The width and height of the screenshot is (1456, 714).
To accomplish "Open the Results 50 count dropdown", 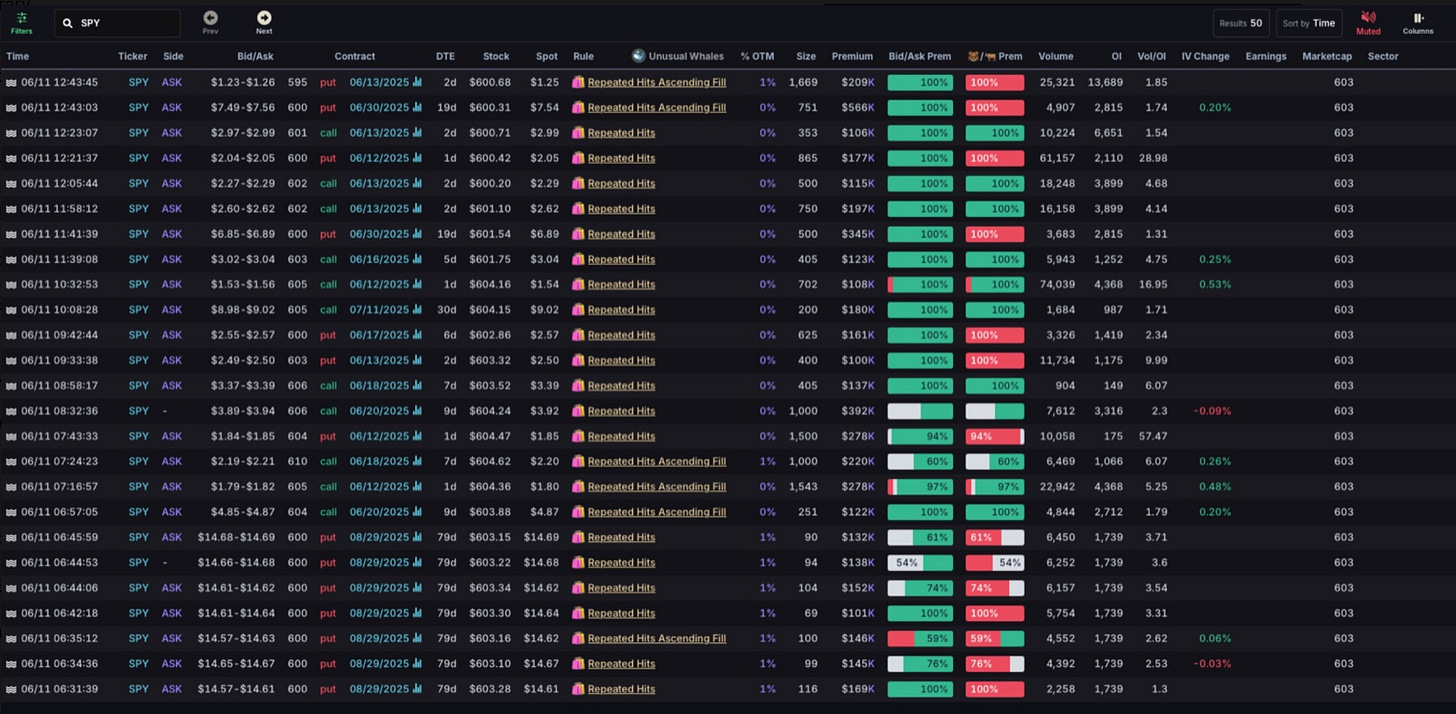I will [1241, 23].
